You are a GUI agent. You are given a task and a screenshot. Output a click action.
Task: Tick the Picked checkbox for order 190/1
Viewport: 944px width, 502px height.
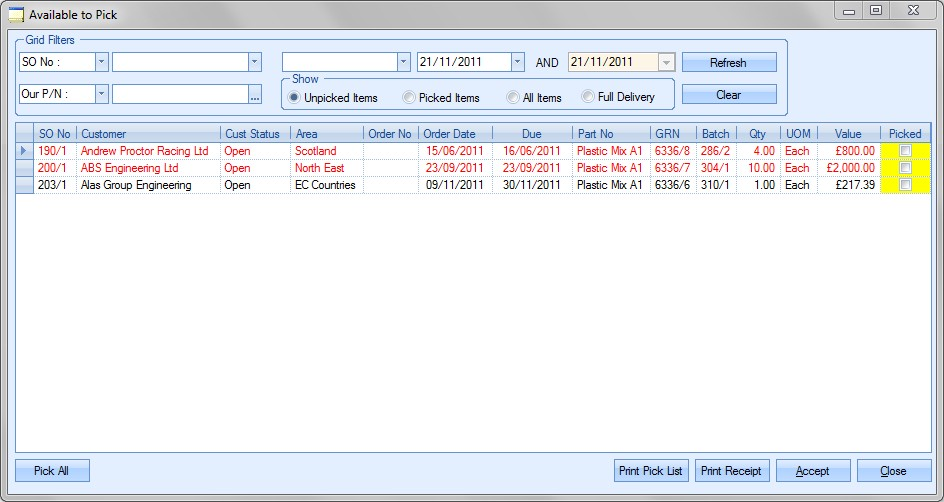(x=905, y=151)
